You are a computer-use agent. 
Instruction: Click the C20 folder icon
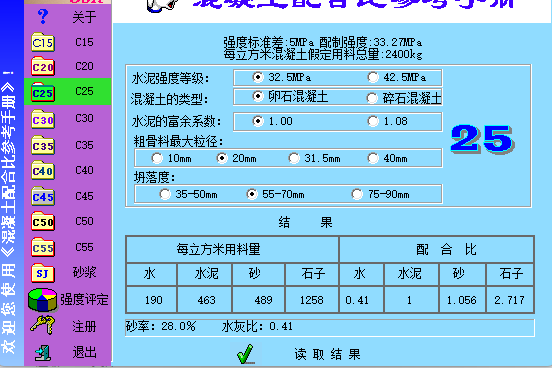click(x=43, y=66)
